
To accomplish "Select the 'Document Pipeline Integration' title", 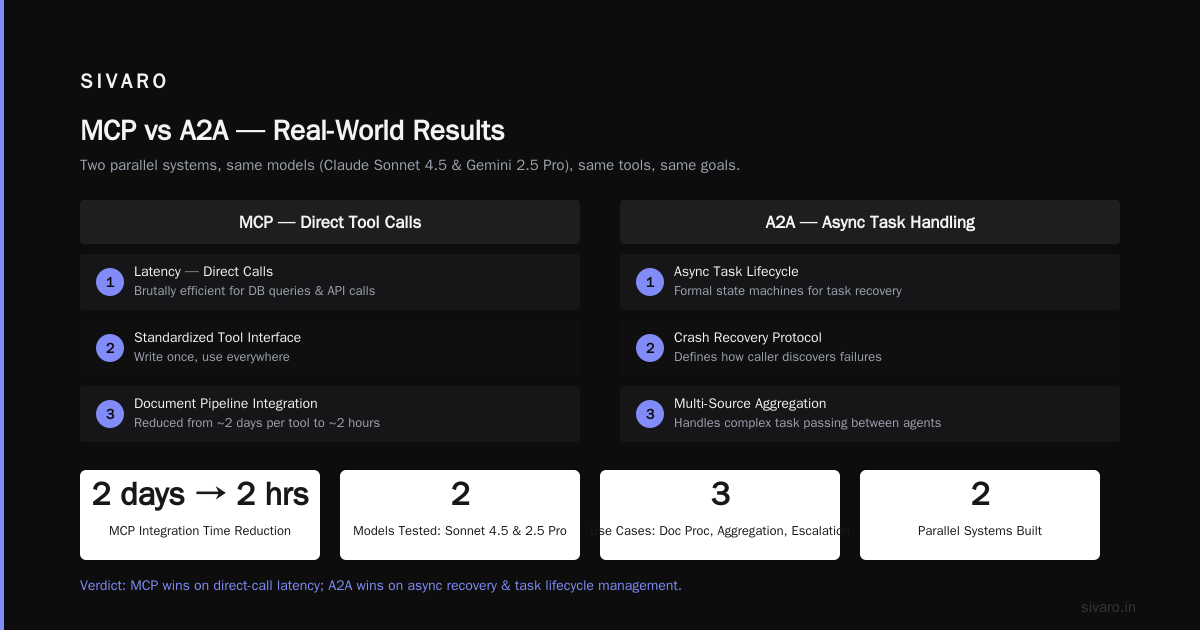I will tap(226, 404).
